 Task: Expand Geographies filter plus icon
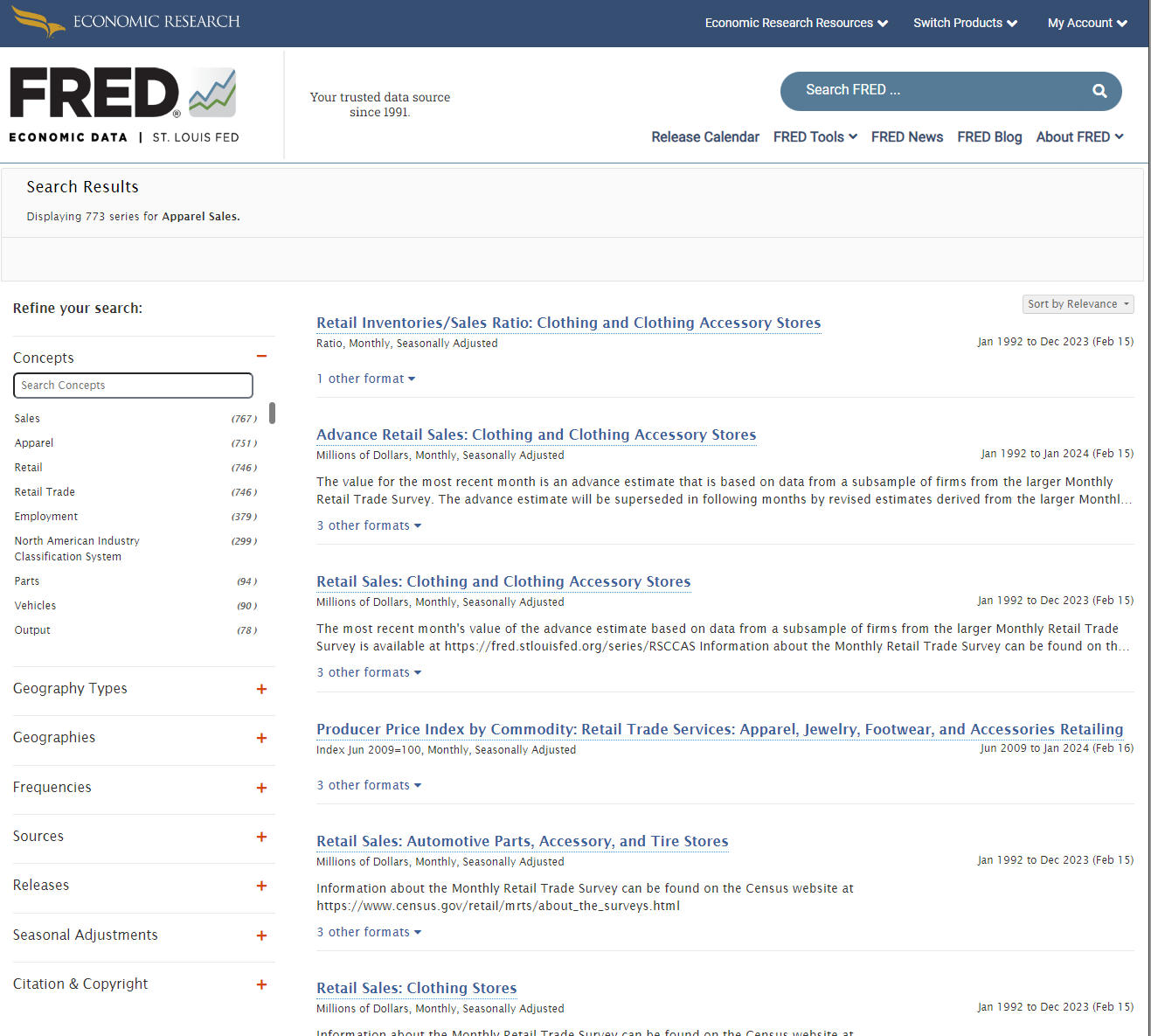(261, 738)
